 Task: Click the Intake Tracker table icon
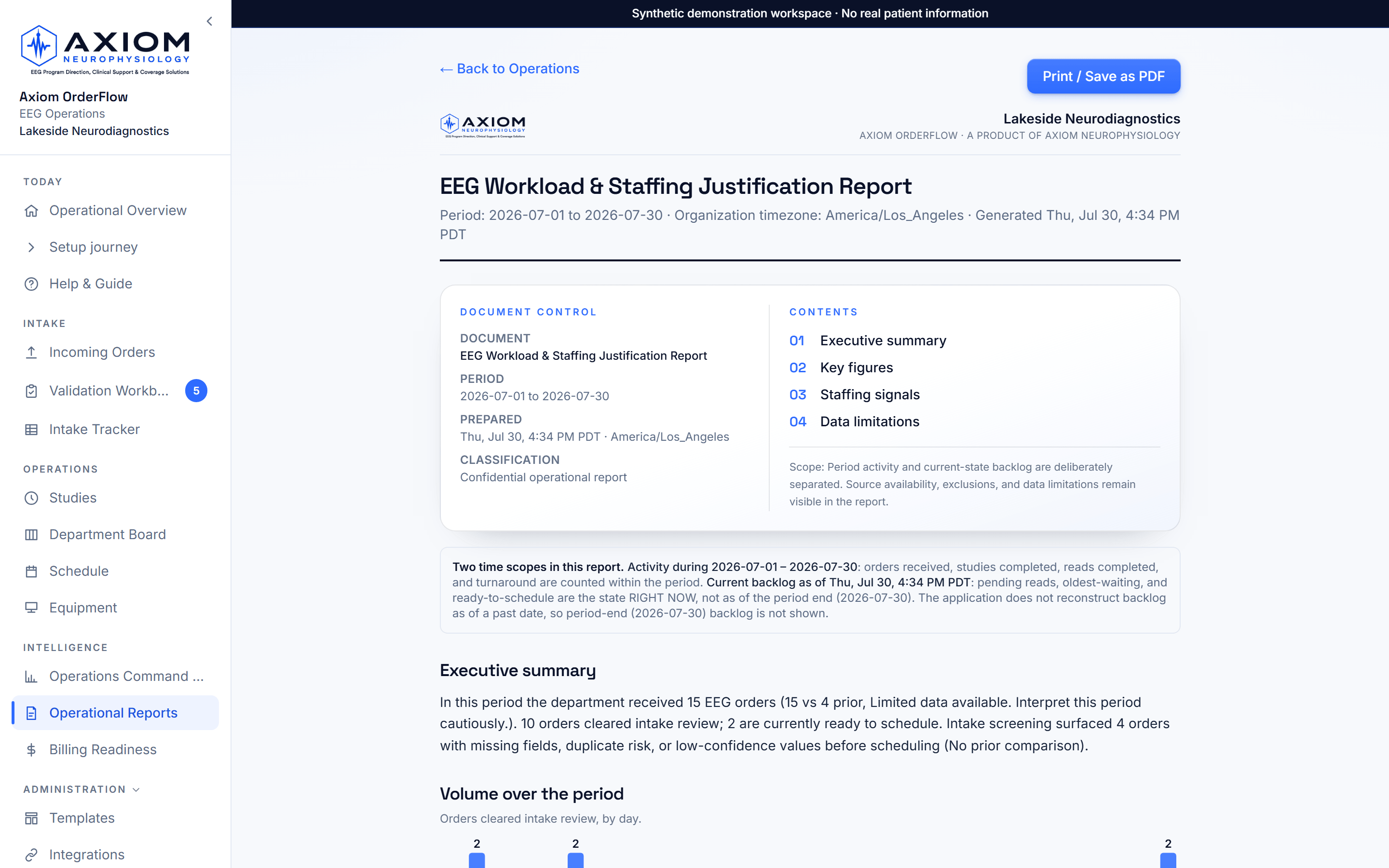(31, 429)
